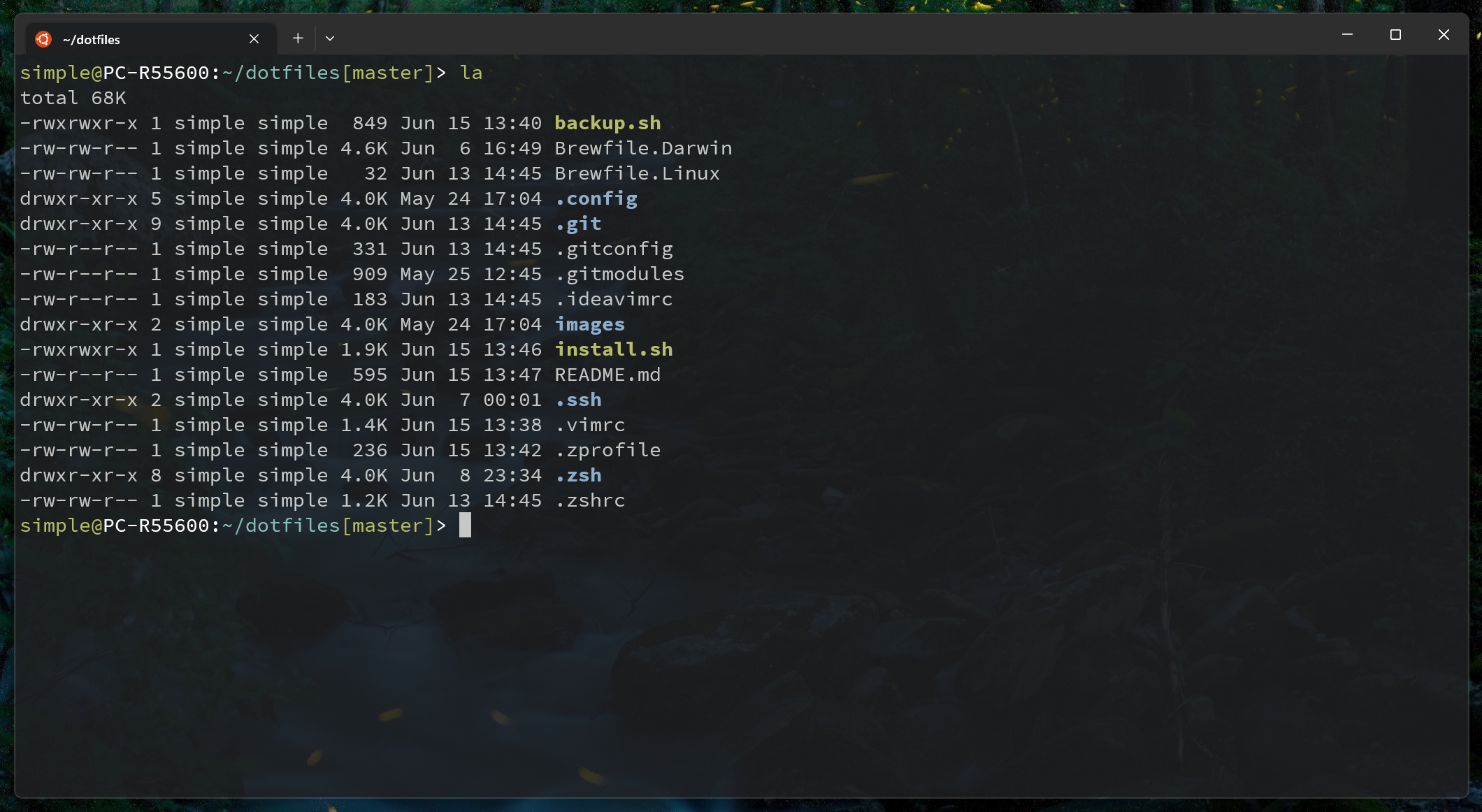Close the terminal window
This screenshot has height=812, width=1482.
point(1444,35)
